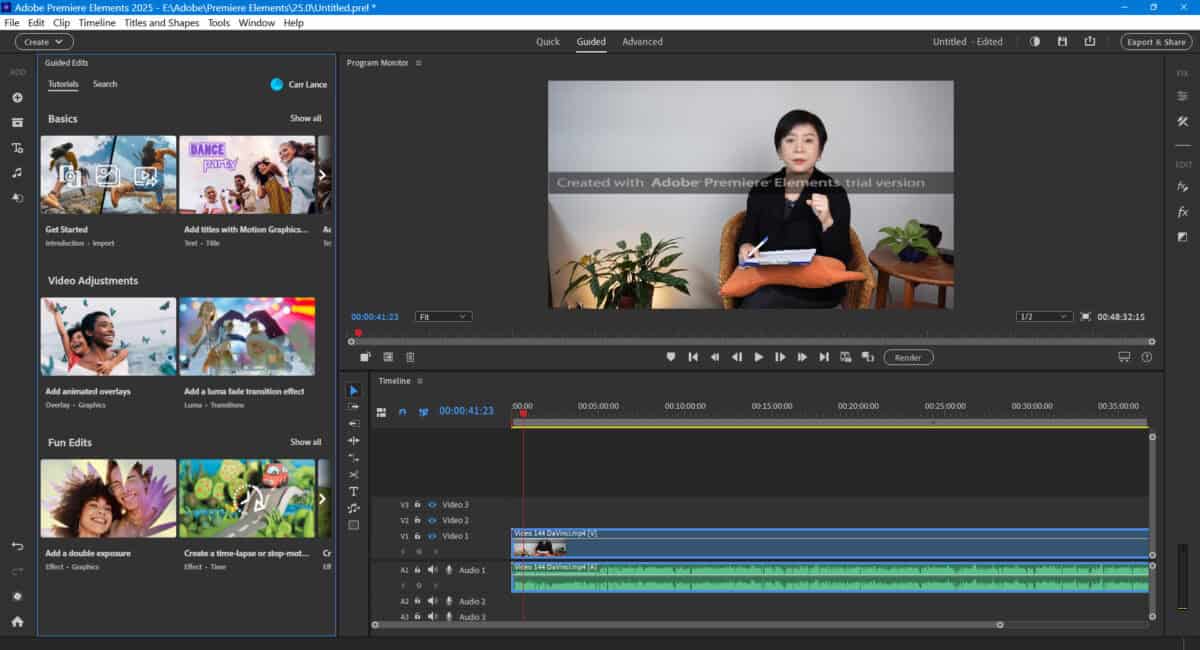The image size is (1200, 650).
Task: Add a marker in Program Monitor
Action: [x=671, y=357]
